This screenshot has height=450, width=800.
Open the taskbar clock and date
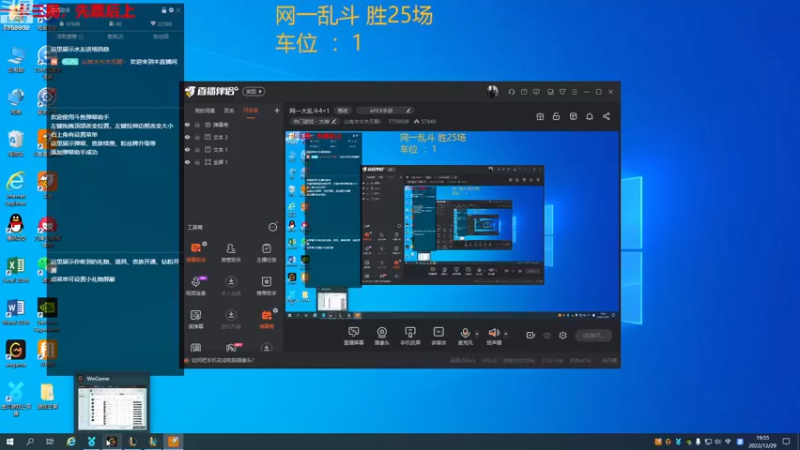762,442
